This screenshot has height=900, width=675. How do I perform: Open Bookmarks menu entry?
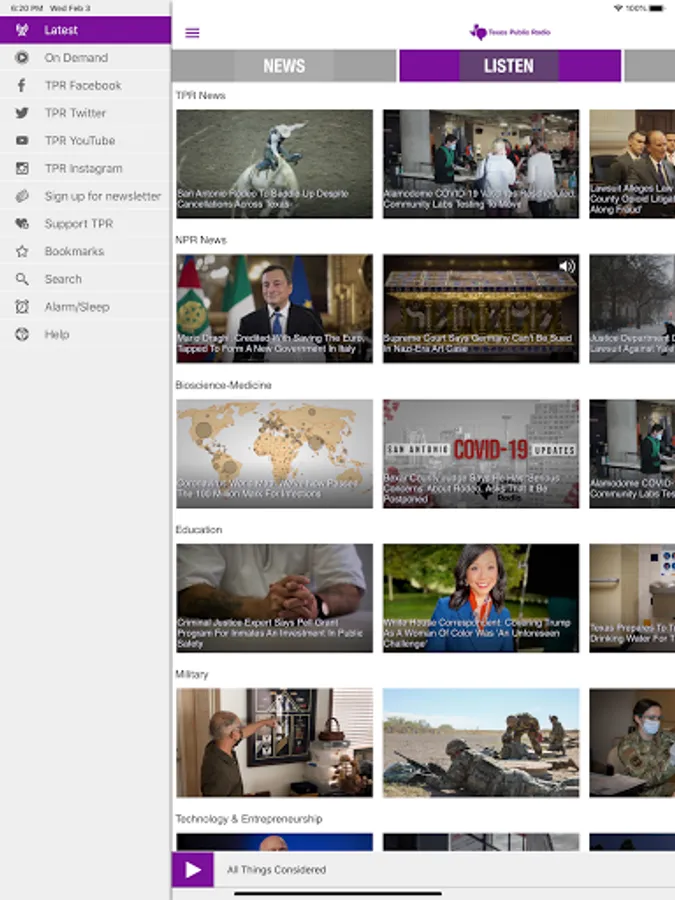86,251
